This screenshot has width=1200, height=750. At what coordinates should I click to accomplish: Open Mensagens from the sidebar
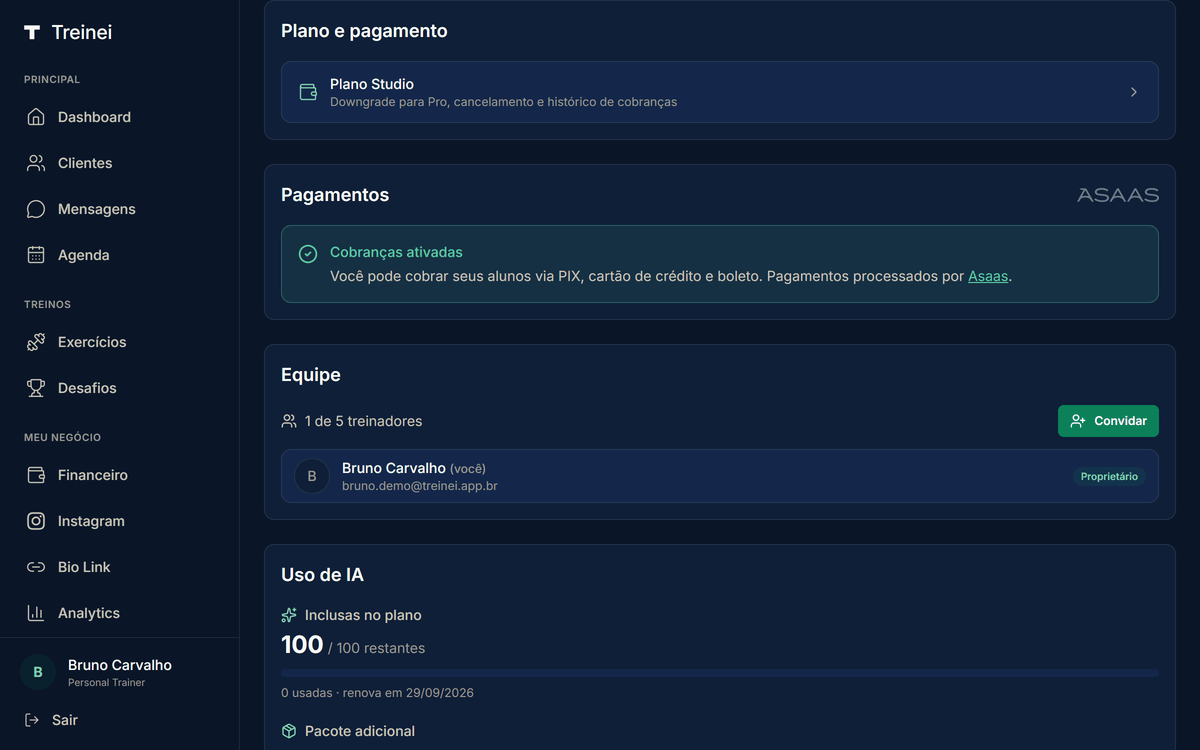tap(120, 209)
